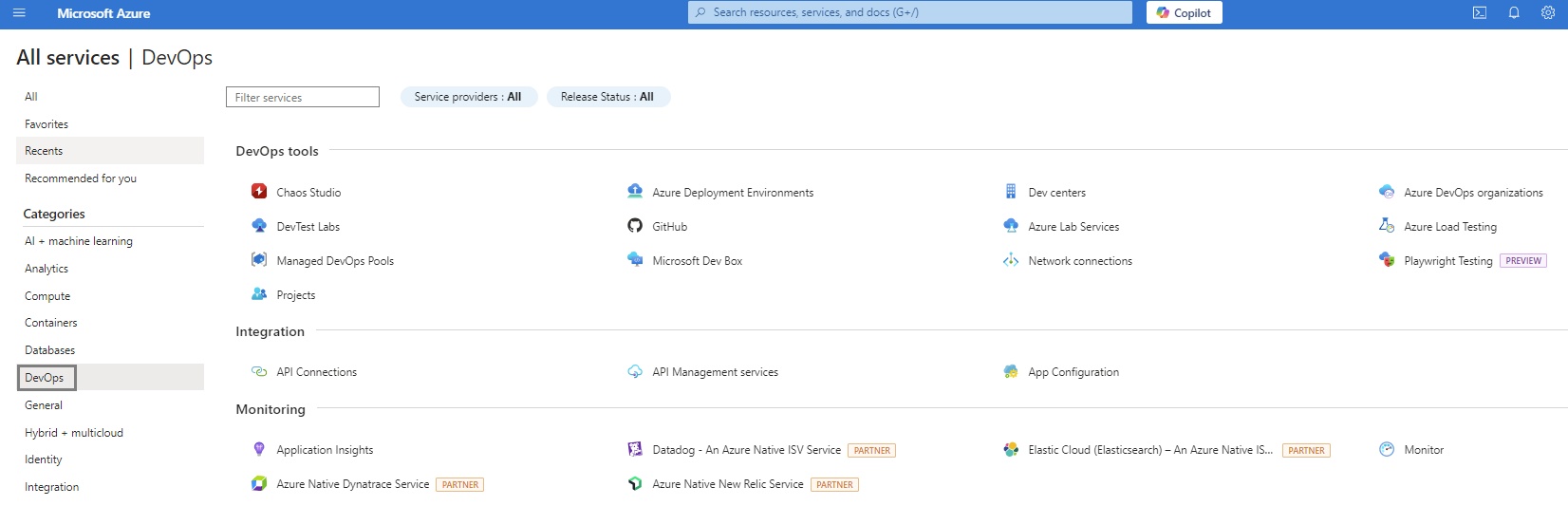
Task: Open the Service providers filter
Action: point(468,97)
